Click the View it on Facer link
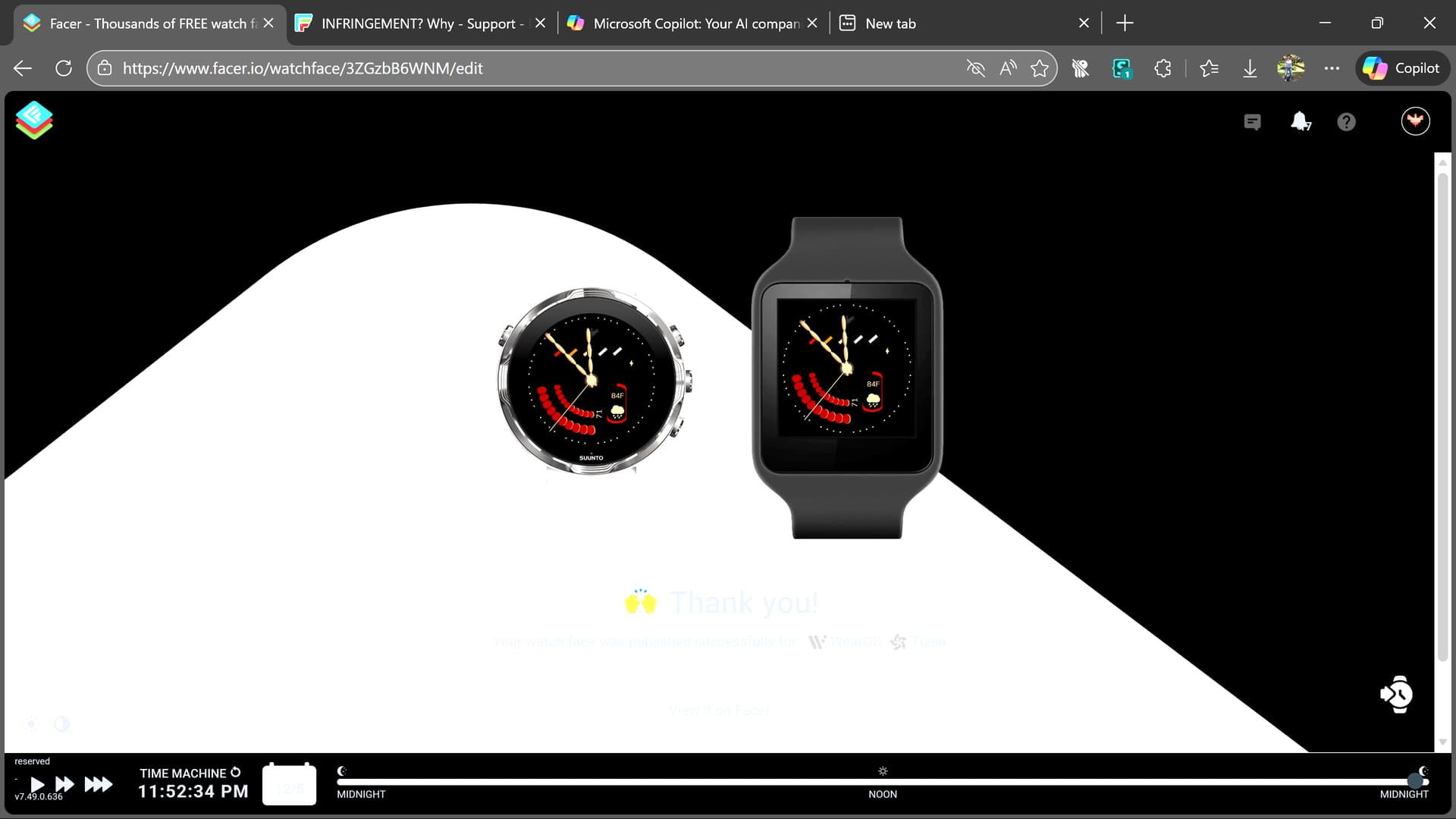Viewport: 1456px width, 819px height. (719, 711)
